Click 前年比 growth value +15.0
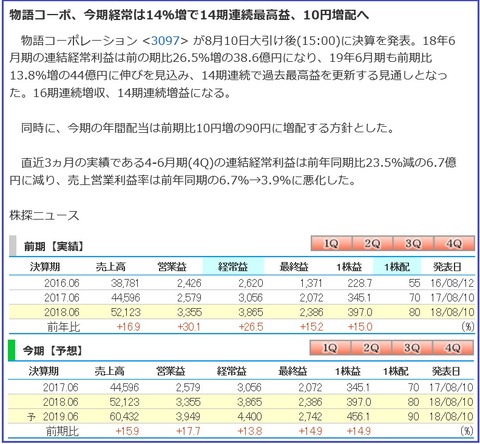This screenshot has height=444, width=480. [x=360, y=327]
